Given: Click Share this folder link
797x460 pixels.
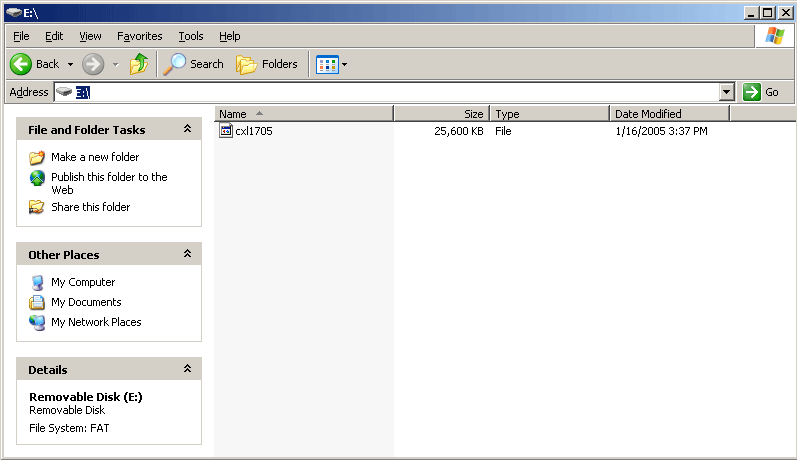Looking at the screenshot, I should click(x=90, y=207).
